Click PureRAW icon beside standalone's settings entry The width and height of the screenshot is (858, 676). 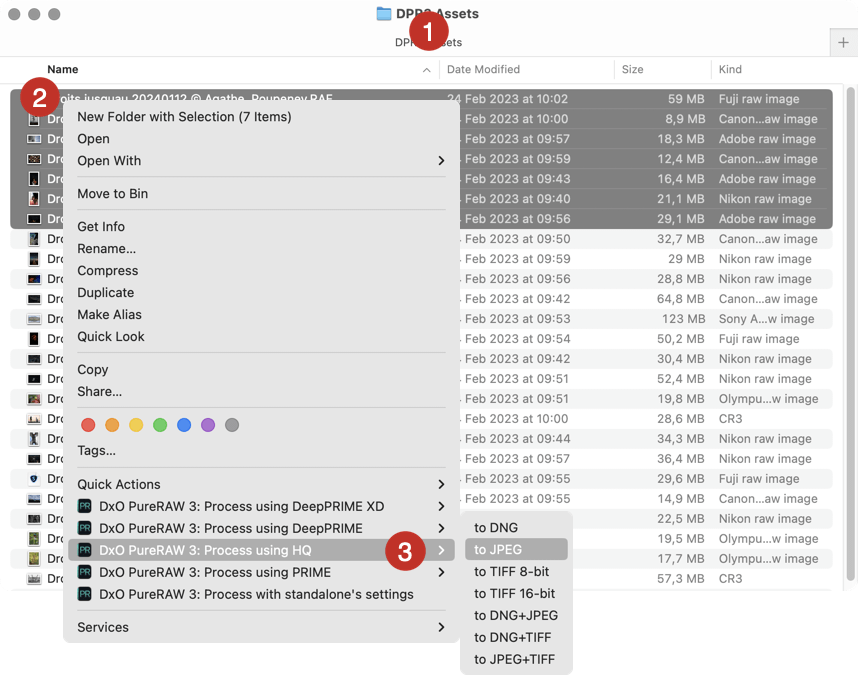click(x=85, y=594)
